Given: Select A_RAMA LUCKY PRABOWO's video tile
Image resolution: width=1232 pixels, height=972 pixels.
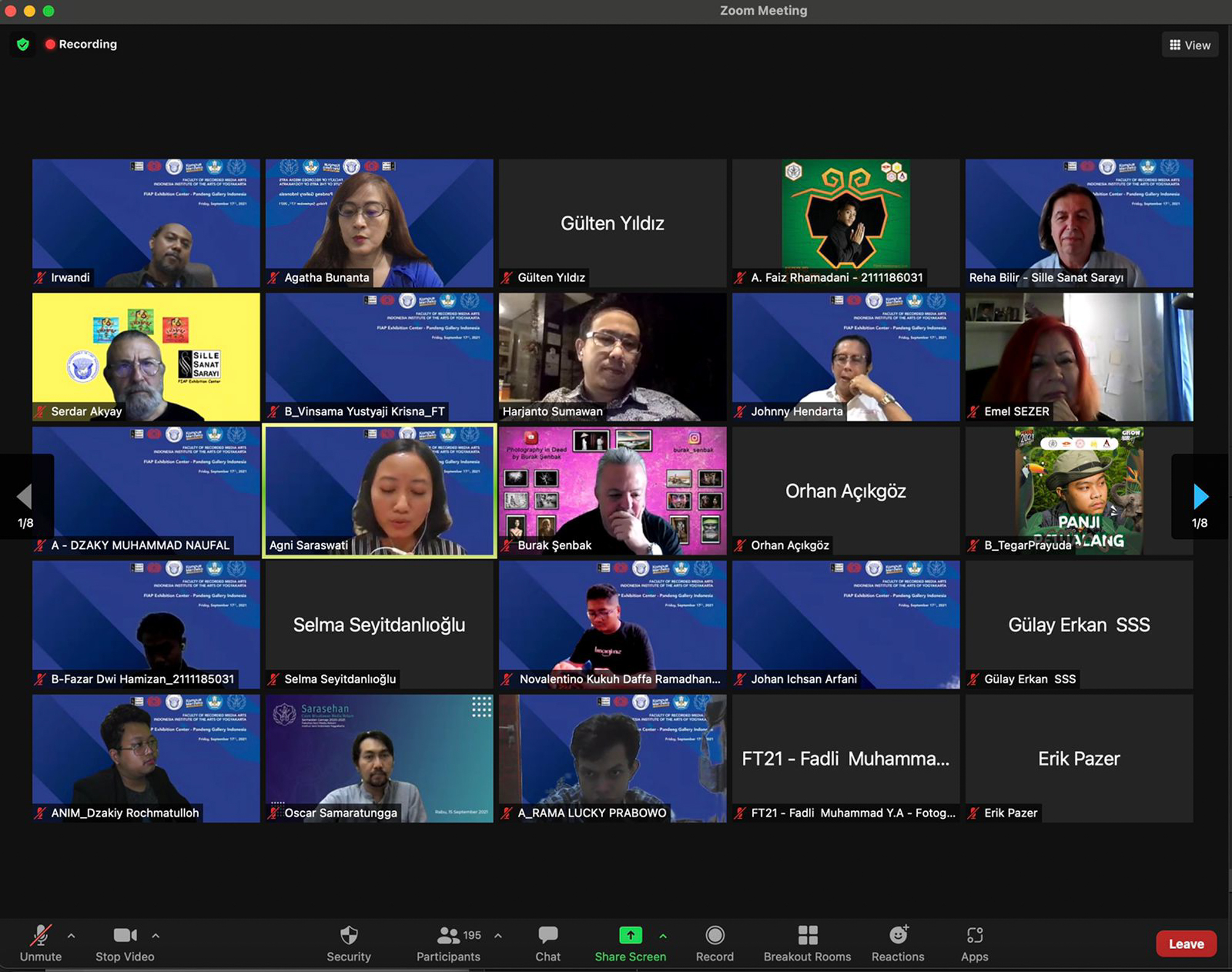Looking at the screenshot, I should (x=612, y=758).
